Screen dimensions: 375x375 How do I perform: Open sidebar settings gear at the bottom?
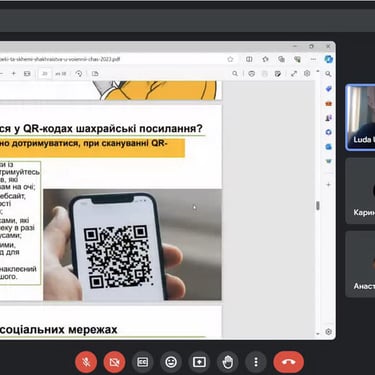pos(328,332)
